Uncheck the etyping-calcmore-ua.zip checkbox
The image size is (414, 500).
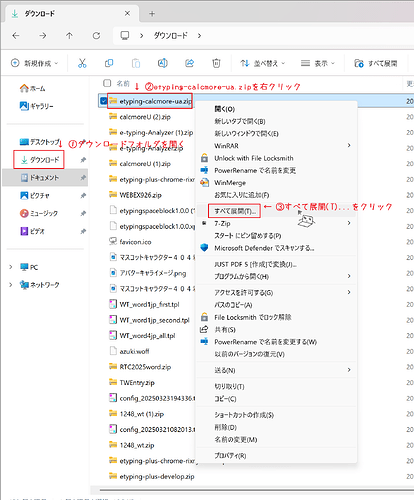(104, 101)
